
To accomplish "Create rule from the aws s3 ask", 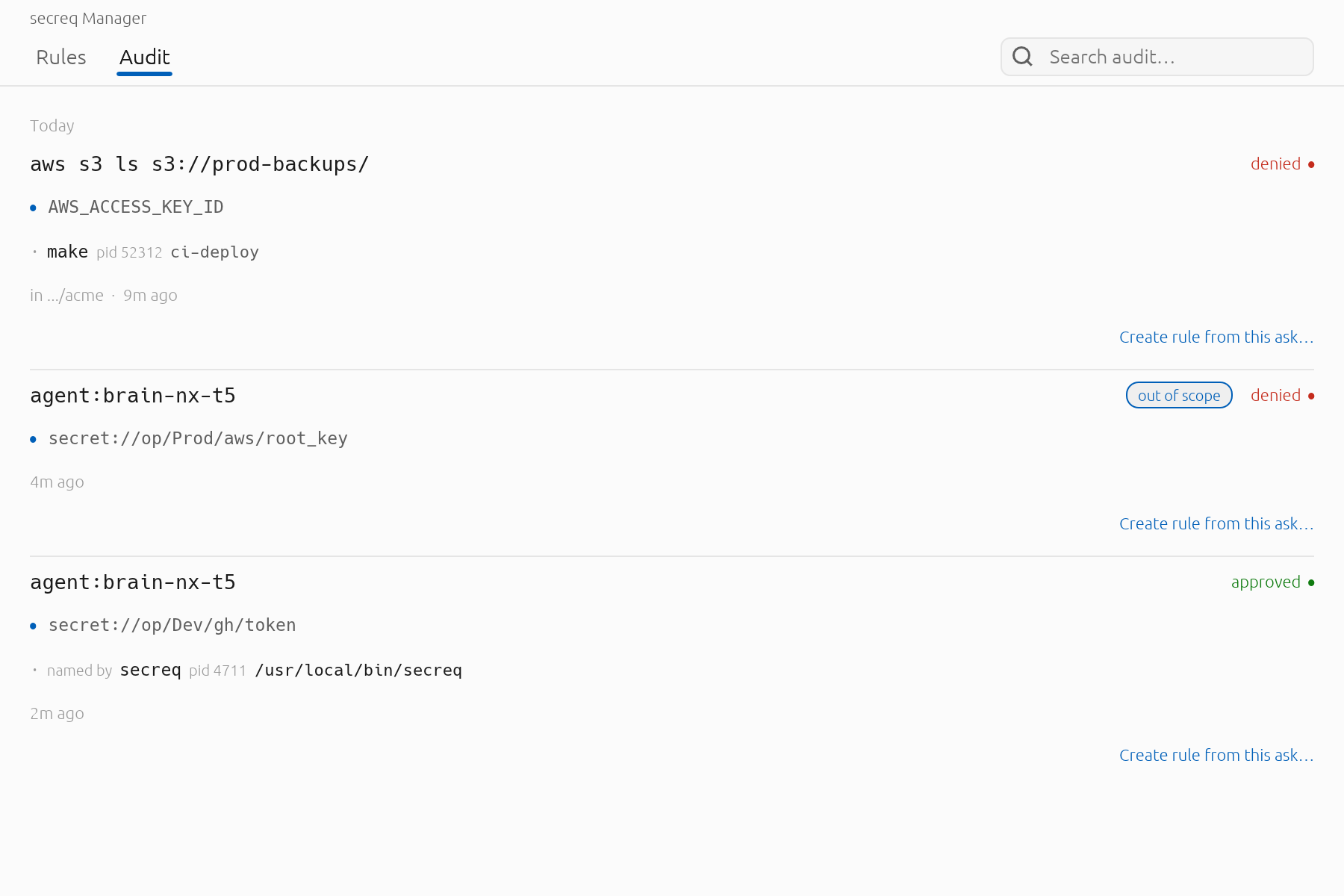I will [1216, 337].
